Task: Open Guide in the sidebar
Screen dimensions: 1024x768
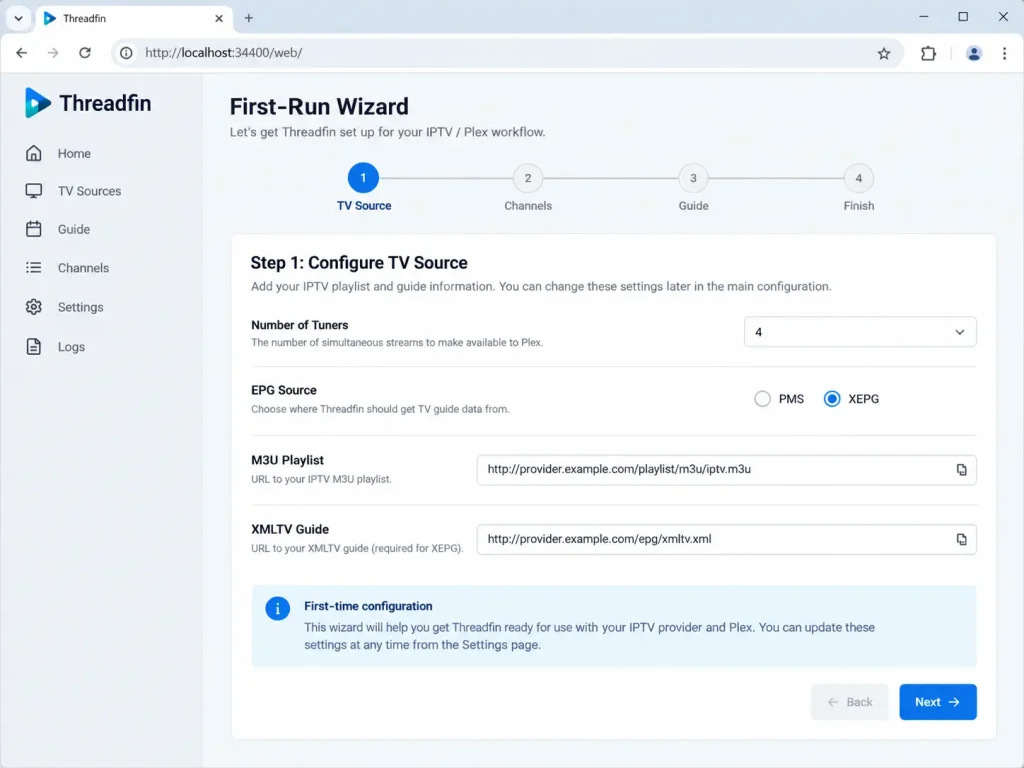Action: (74, 229)
